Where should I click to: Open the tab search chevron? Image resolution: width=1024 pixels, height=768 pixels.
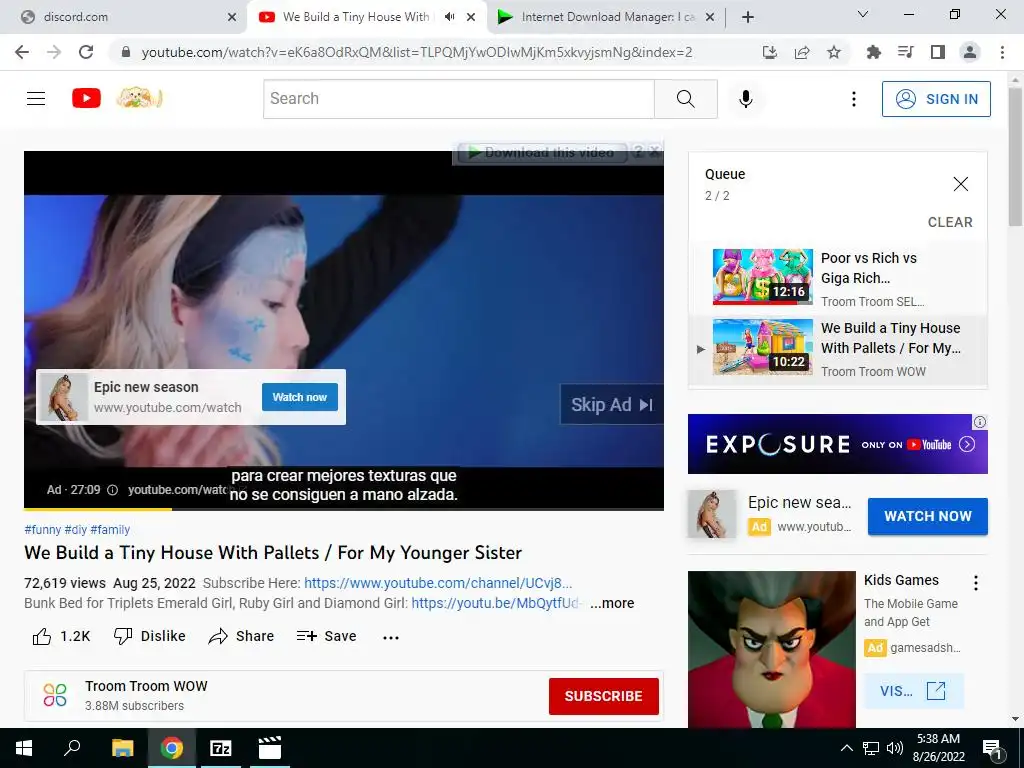(x=863, y=14)
